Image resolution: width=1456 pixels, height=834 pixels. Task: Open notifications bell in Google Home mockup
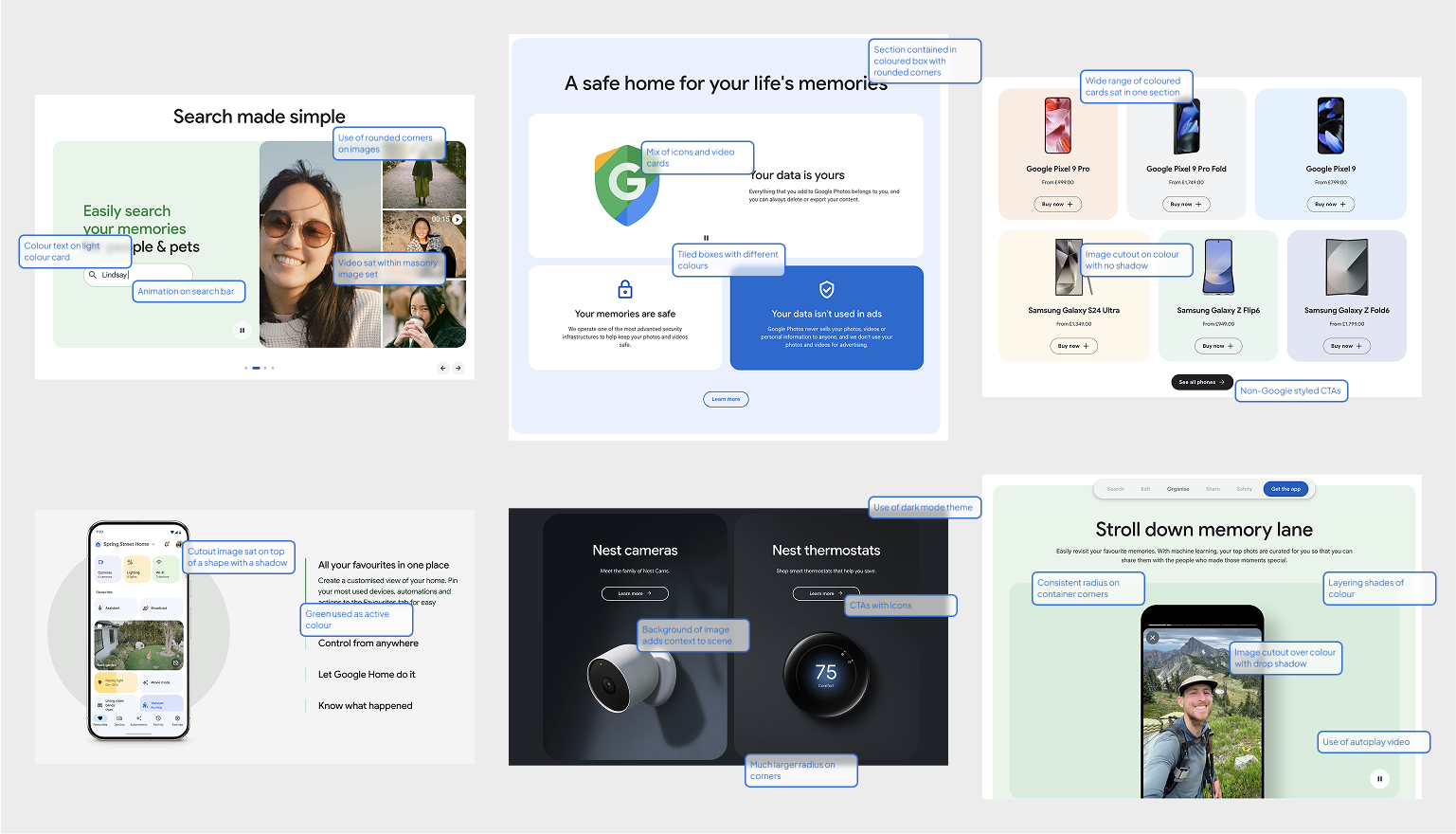(x=167, y=544)
